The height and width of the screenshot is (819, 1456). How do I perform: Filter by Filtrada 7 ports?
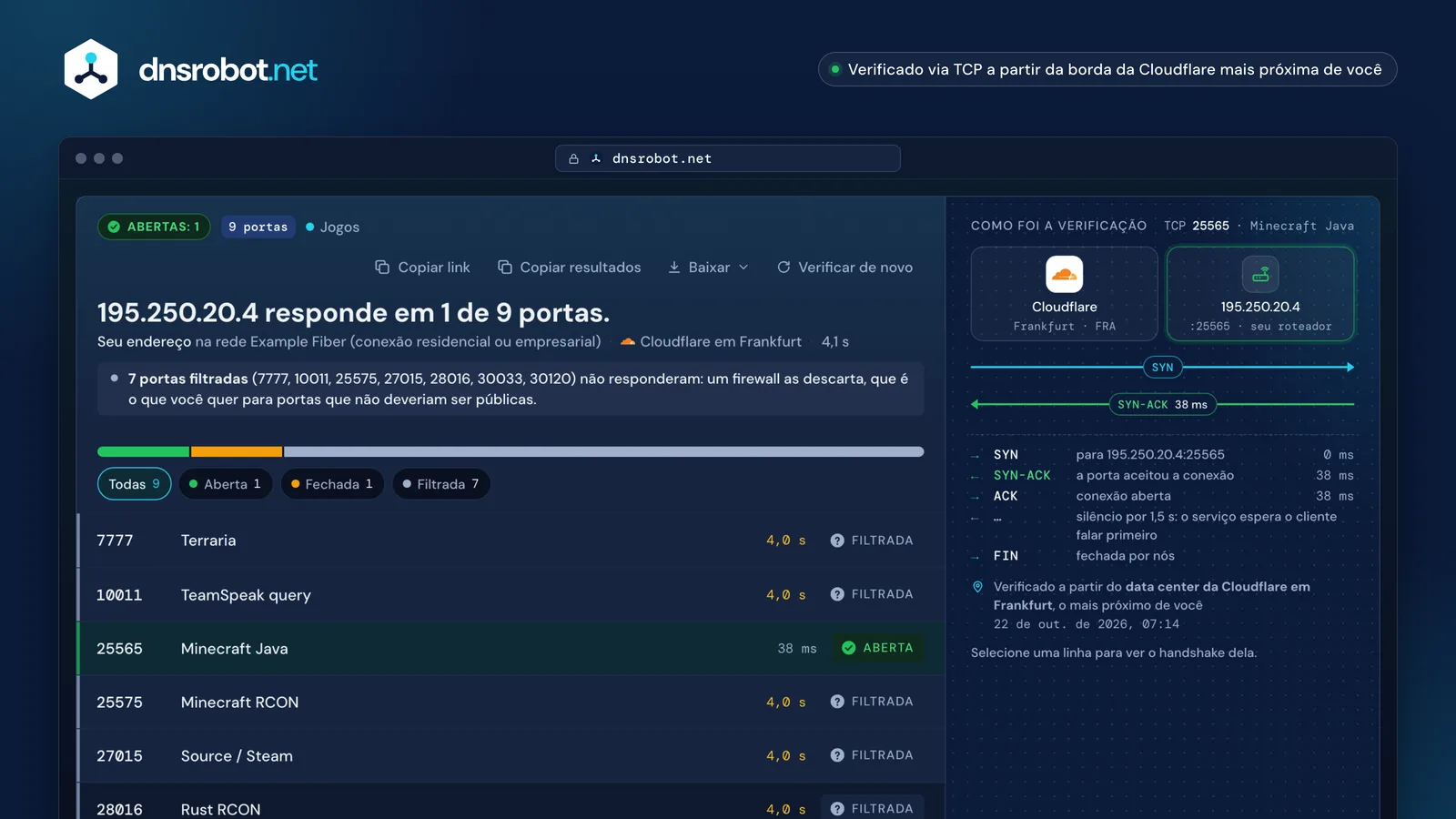click(x=441, y=484)
